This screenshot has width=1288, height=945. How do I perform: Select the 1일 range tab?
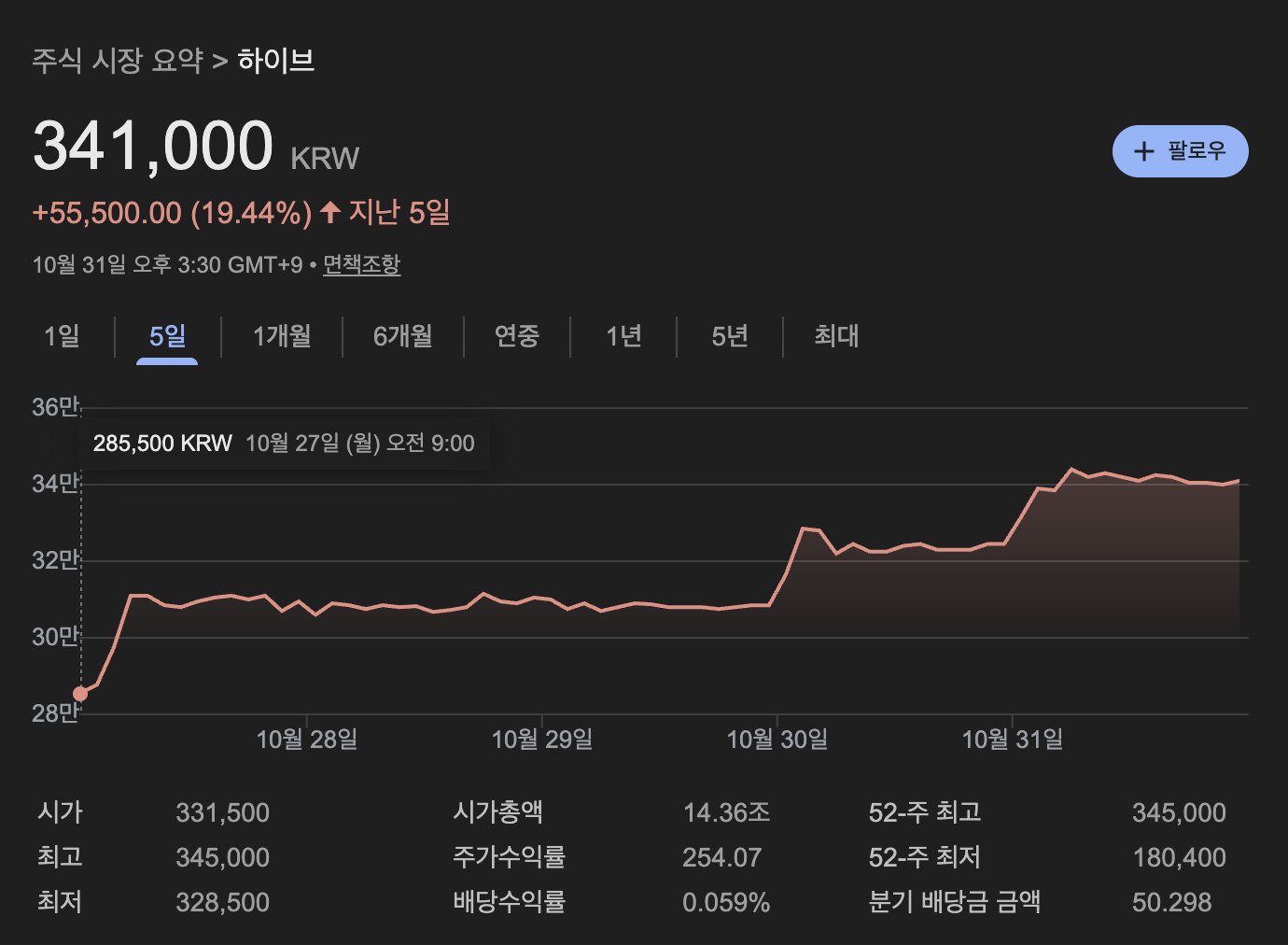coord(62,336)
